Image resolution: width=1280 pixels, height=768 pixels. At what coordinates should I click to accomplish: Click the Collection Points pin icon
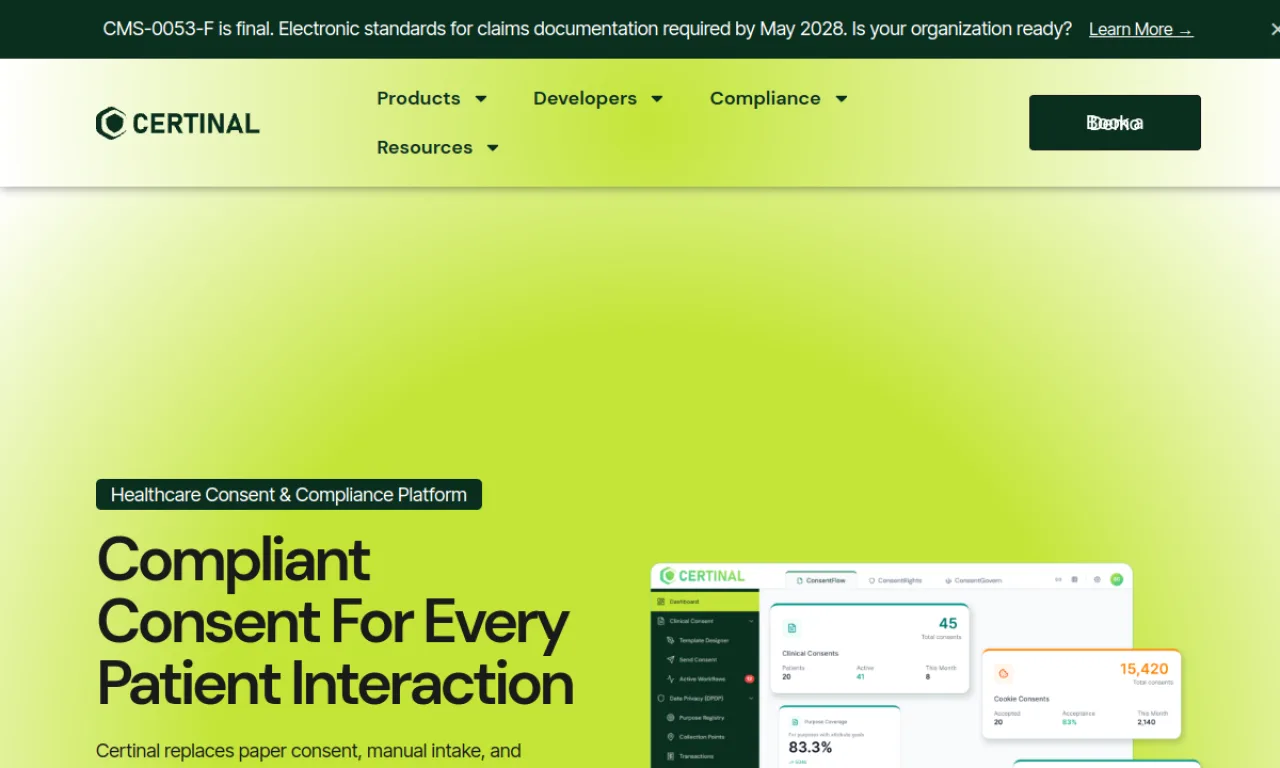(x=670, y=737)
